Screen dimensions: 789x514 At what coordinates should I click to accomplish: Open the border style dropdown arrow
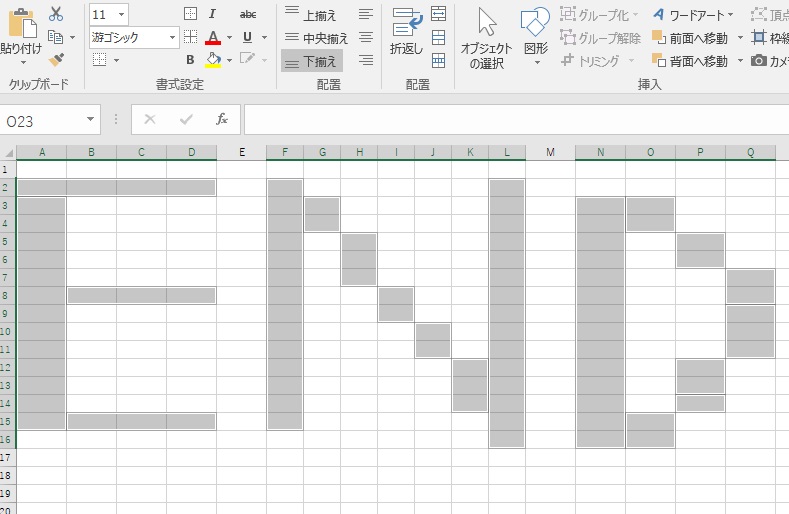click(x=116, y=60)
